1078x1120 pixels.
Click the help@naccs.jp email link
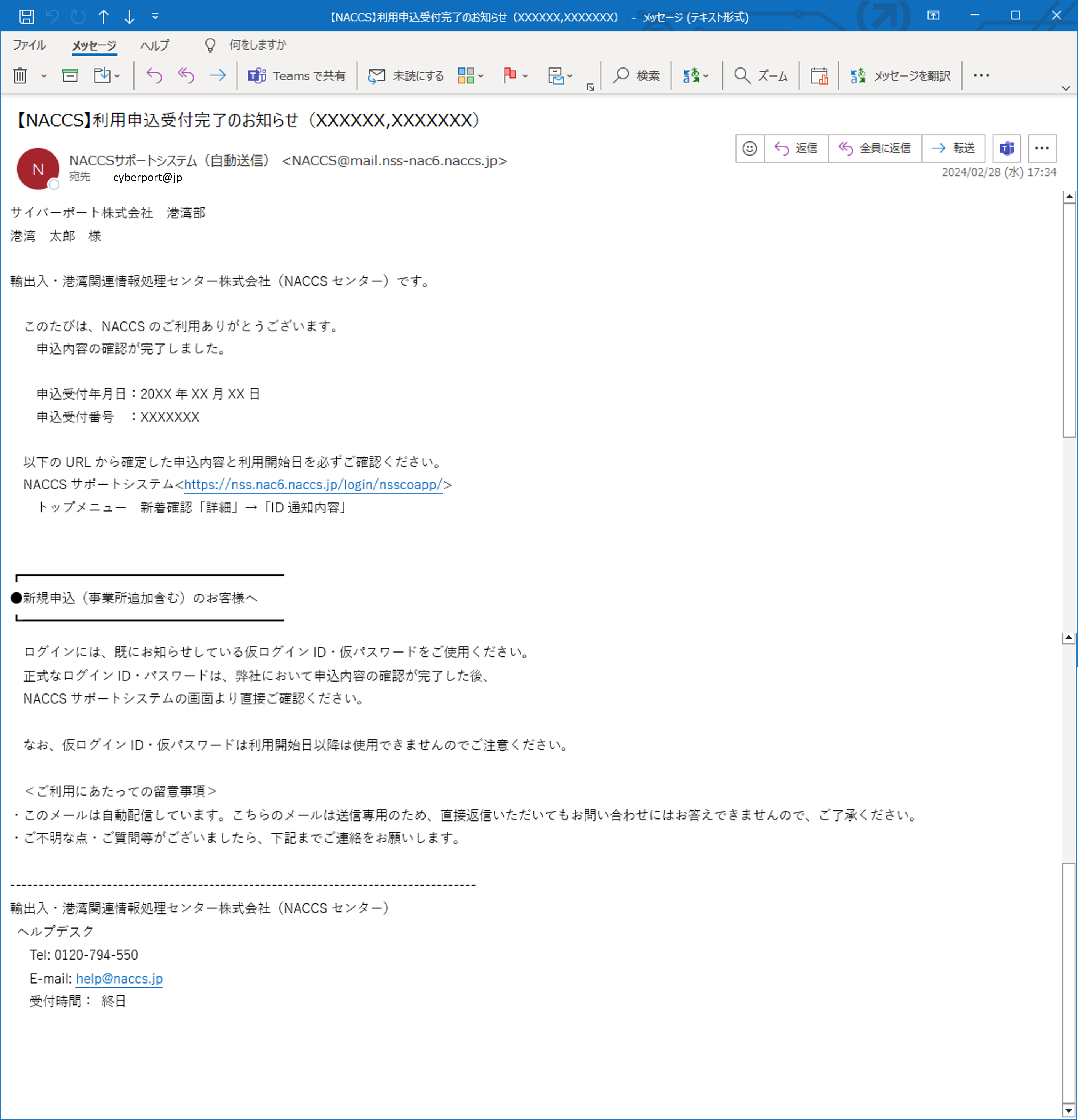coord(119,979)
